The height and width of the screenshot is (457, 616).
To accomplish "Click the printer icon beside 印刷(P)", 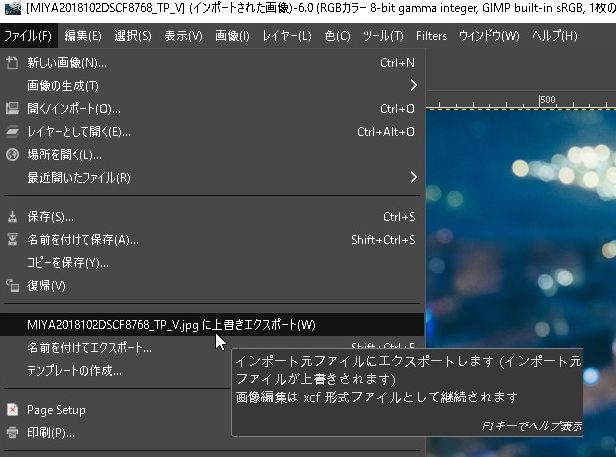I will coord(13,433).
